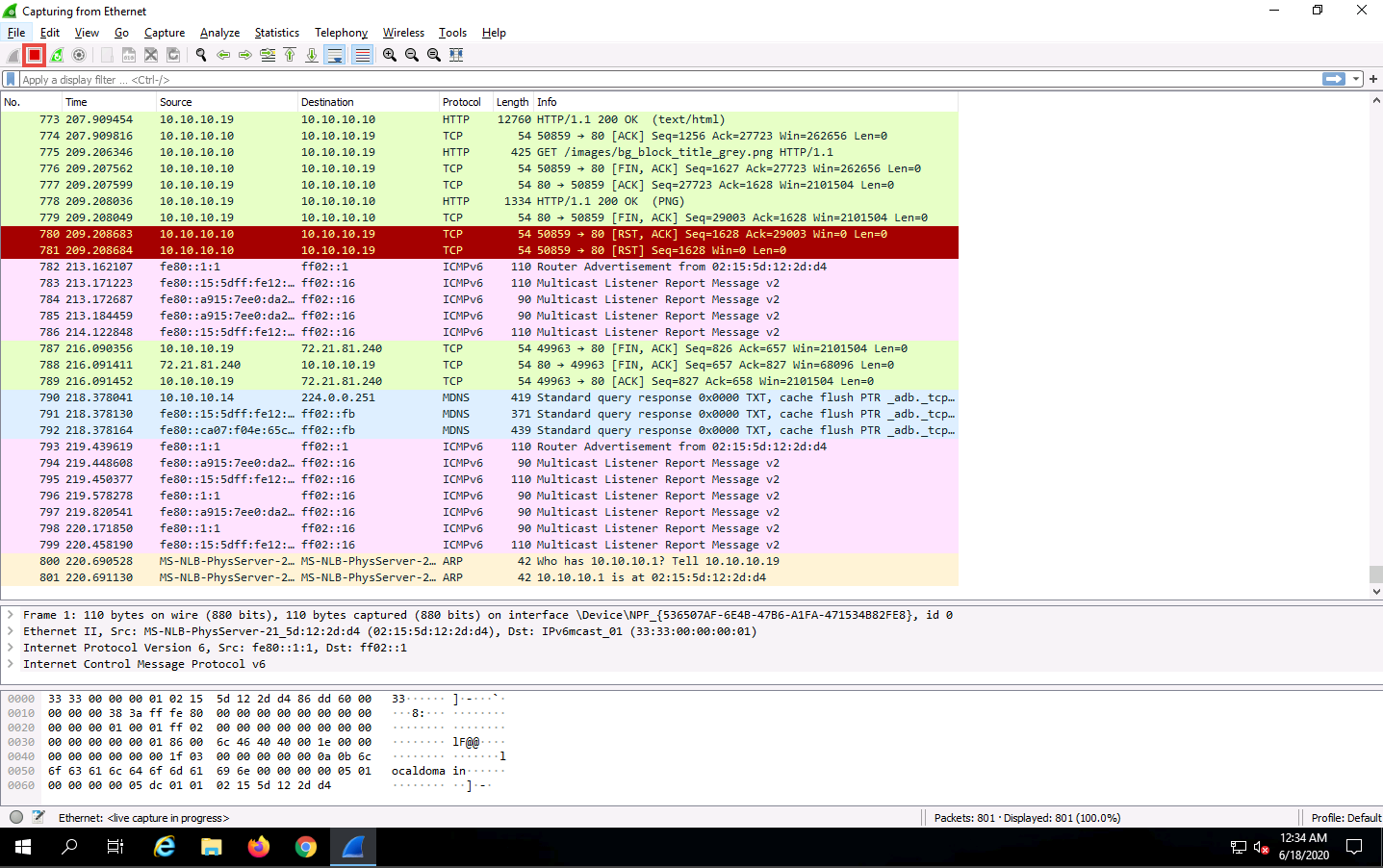Open capture options gear icon
The height and width of the screenshot is (868, 1383).
coord(79,55)
